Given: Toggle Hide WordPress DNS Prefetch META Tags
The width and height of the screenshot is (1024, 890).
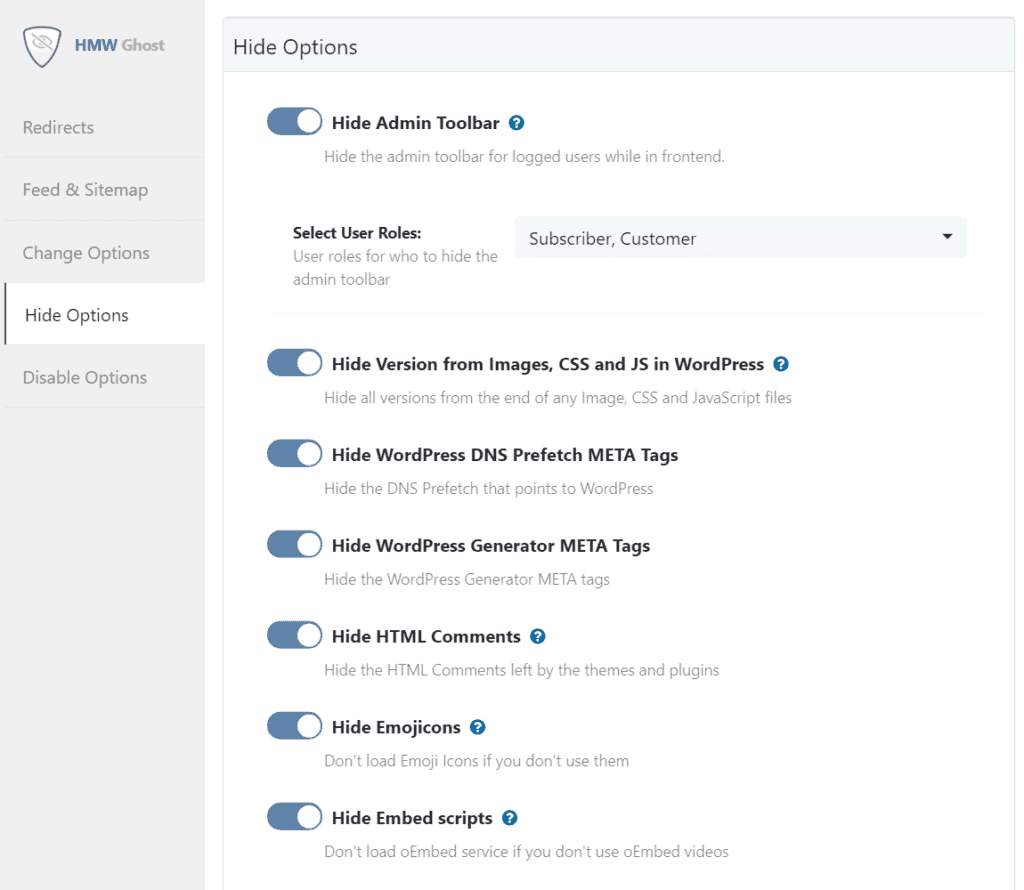Looking at the screenshot, I should [294, 454].
